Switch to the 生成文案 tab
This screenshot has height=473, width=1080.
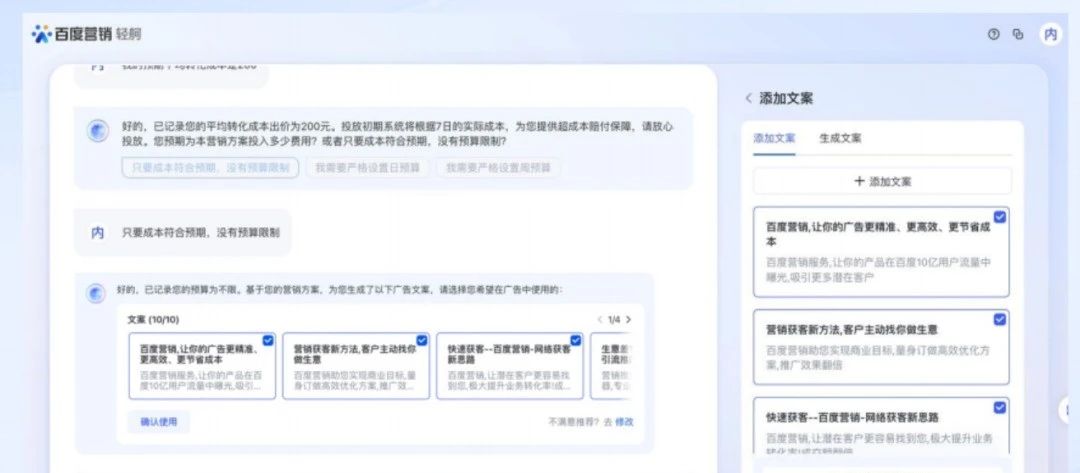point(840,138)
